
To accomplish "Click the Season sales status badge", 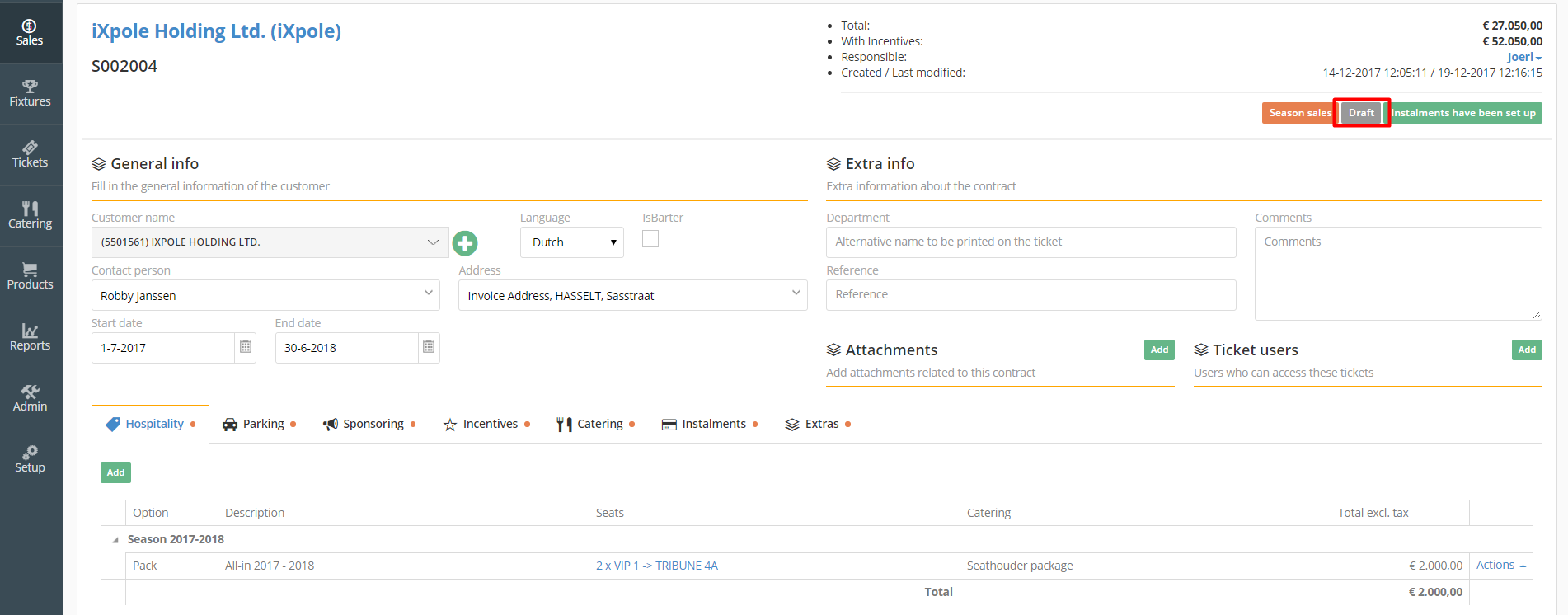I will 1299,113.
